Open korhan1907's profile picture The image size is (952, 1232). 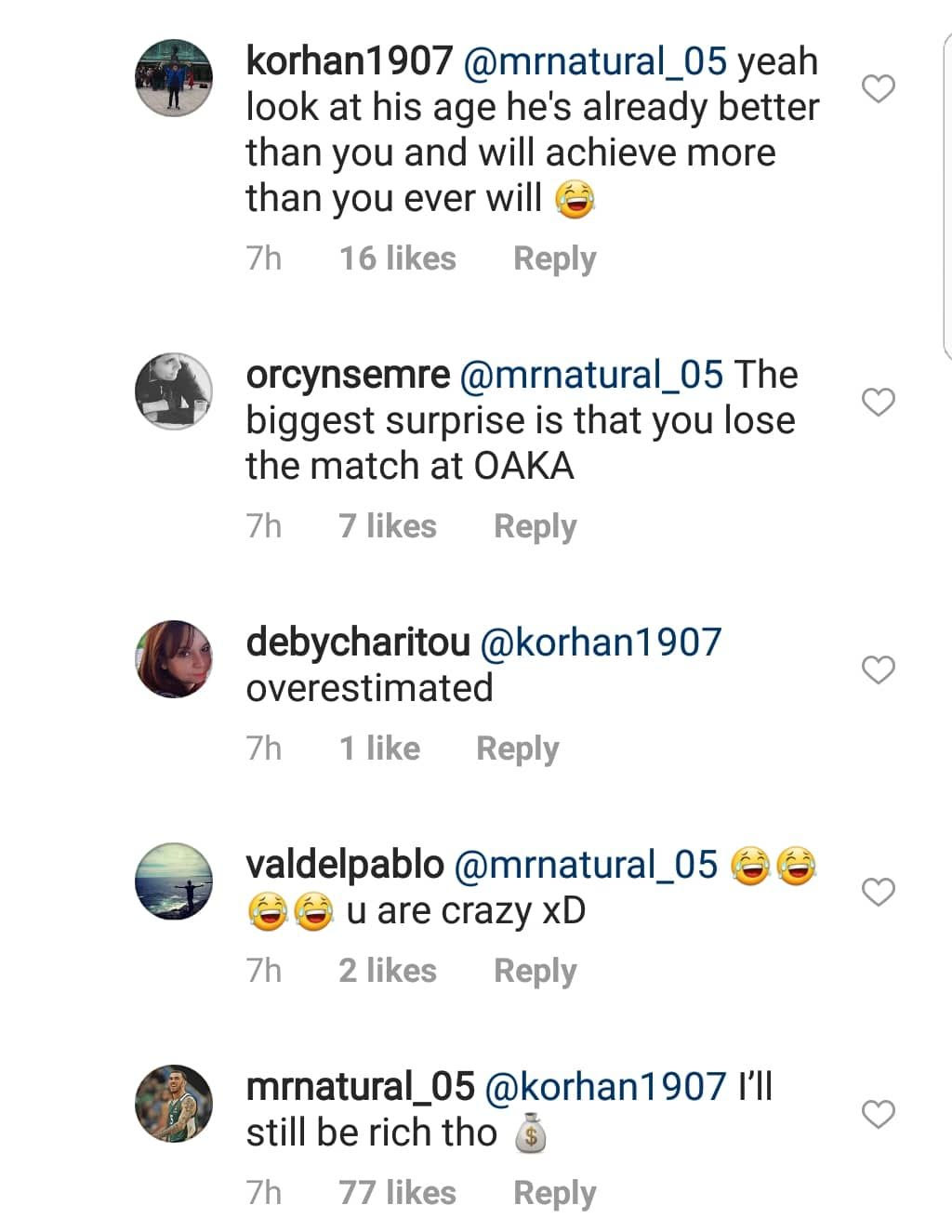(174, 78)
